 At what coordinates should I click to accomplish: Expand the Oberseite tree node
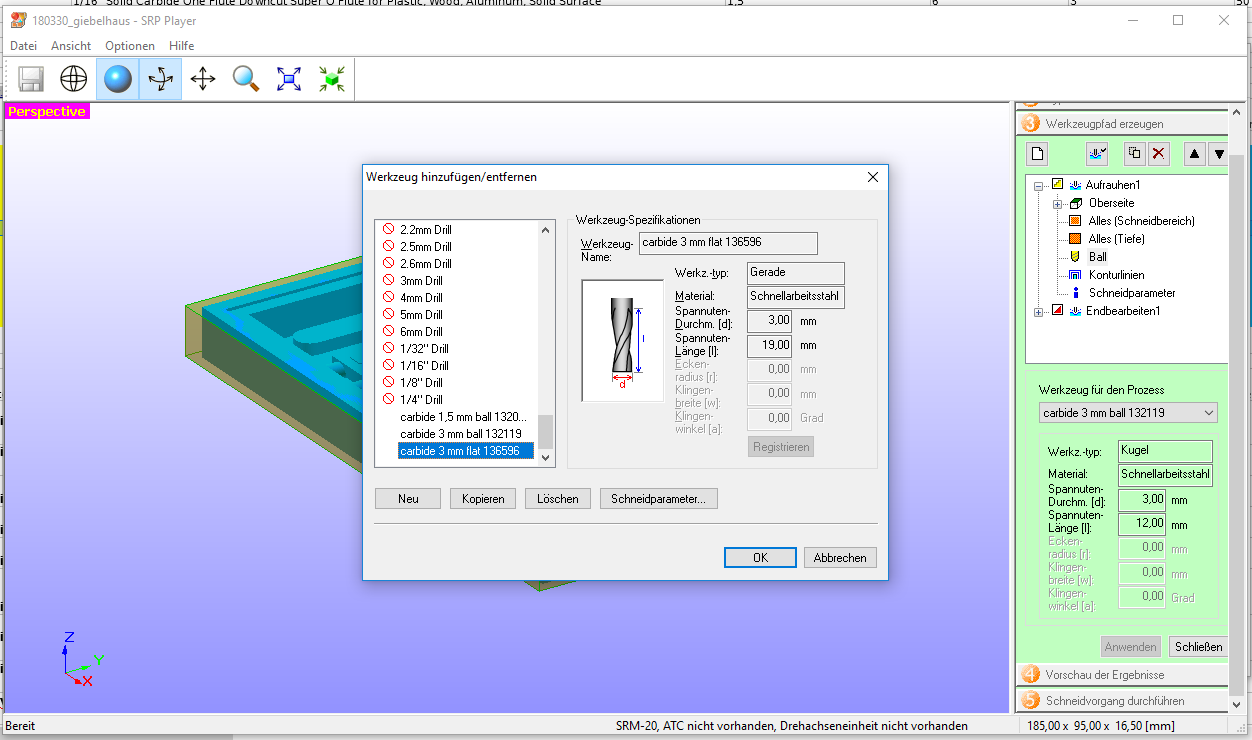point(1058,204)
